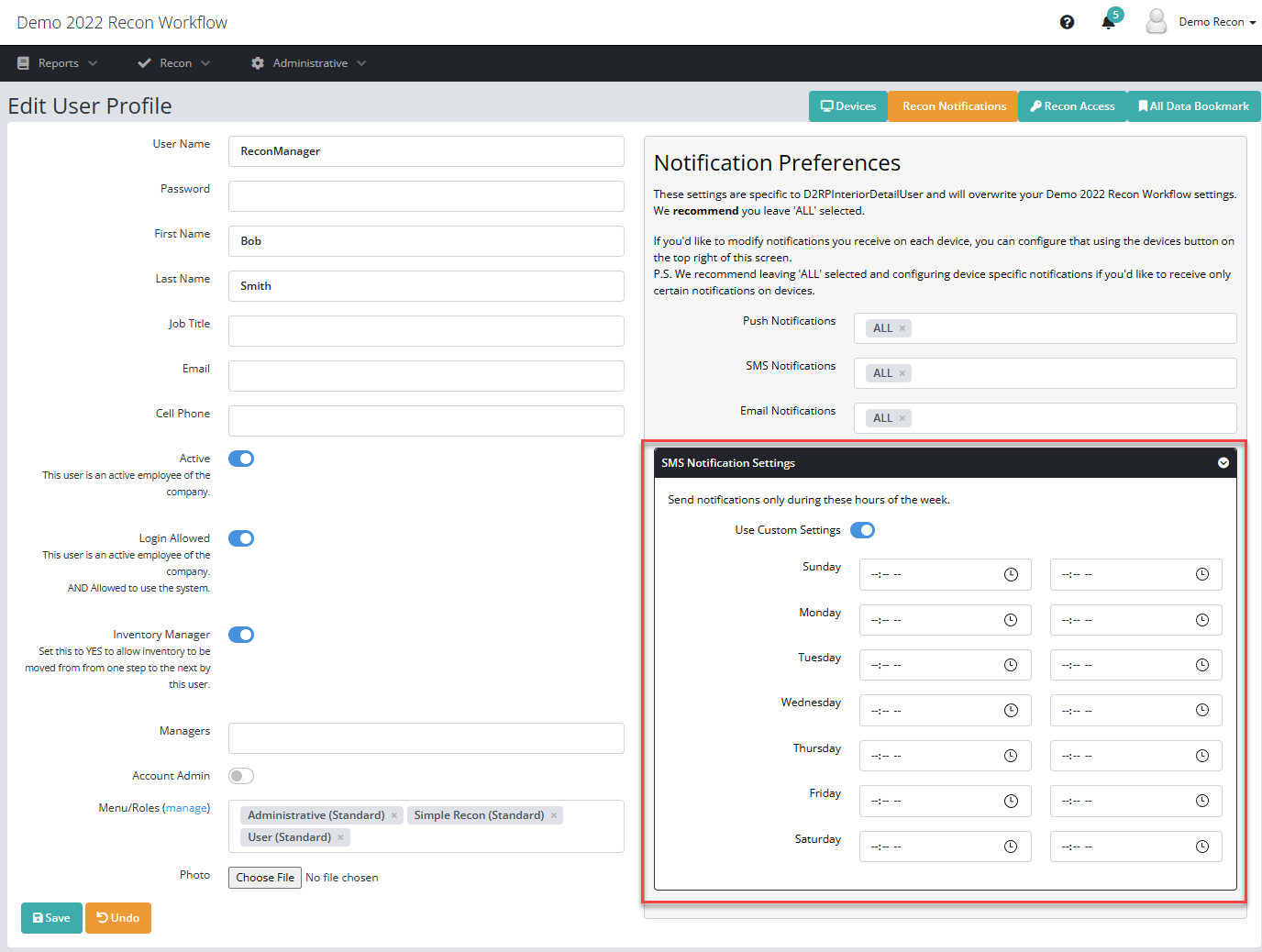Open the Reports menu
1262x952 pixels.
coord(58,63)
